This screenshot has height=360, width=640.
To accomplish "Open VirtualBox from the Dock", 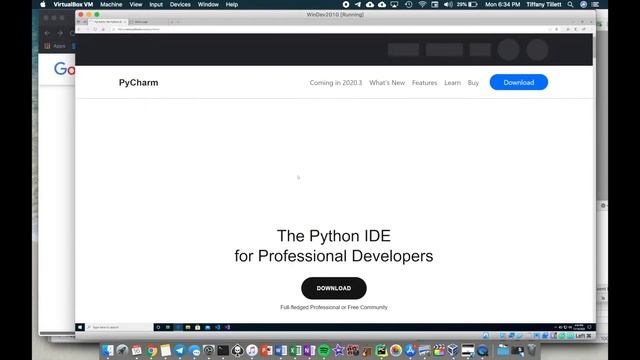I will coord(453,350).
